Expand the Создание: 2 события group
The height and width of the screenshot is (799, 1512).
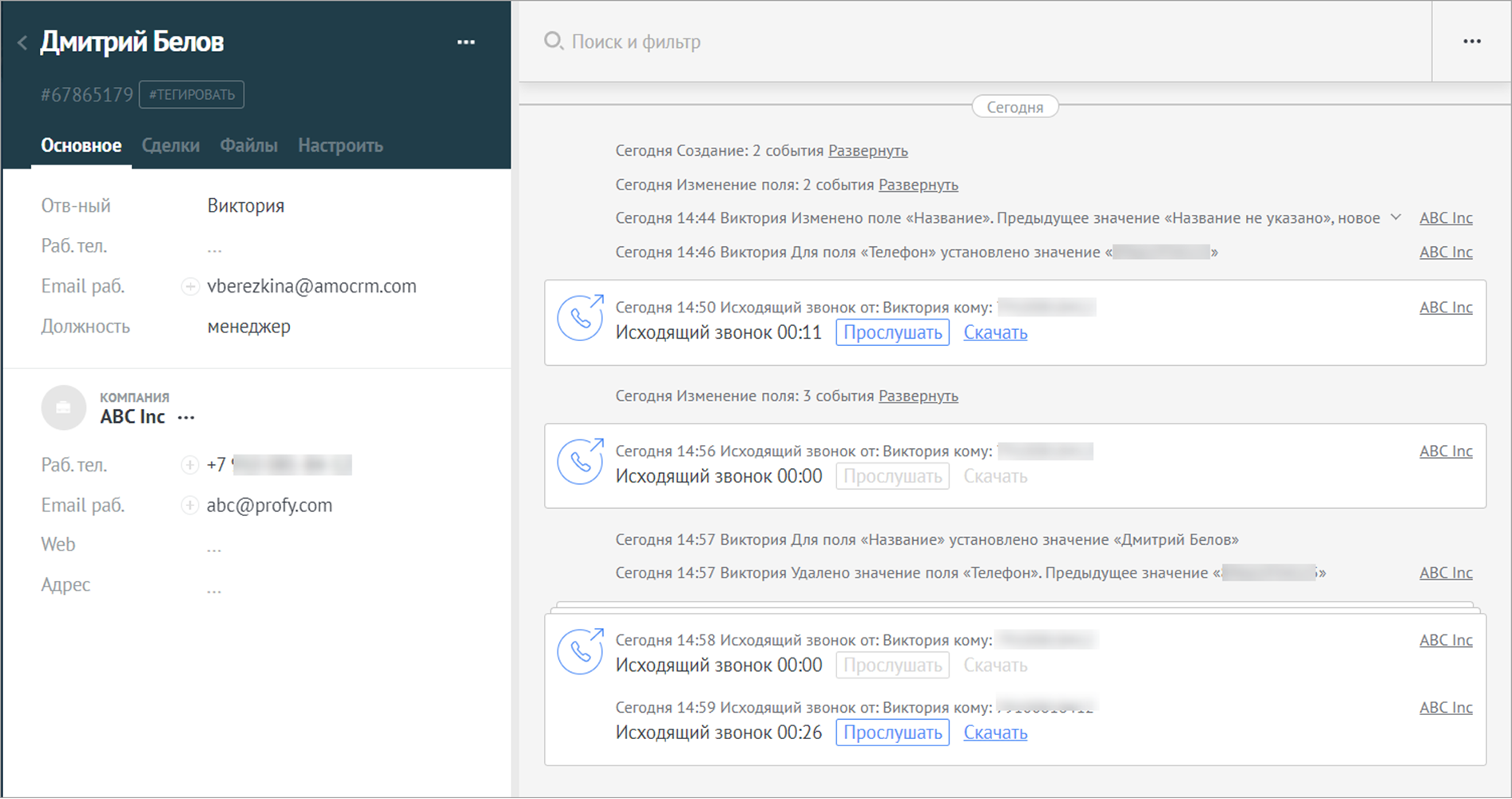click(867, 150)
